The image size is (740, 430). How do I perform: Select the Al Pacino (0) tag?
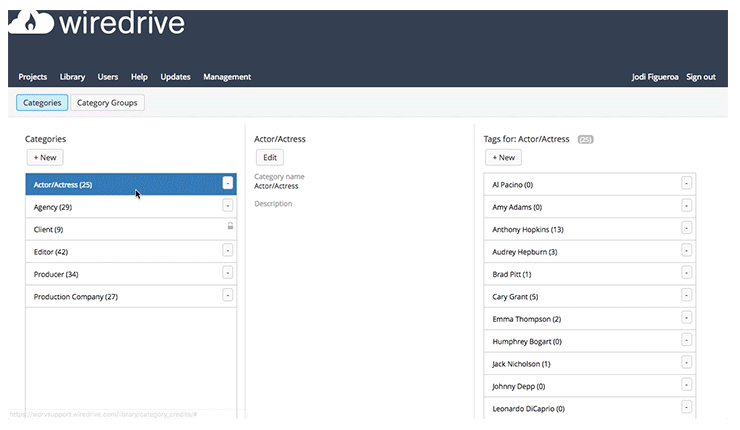[590, 185]
